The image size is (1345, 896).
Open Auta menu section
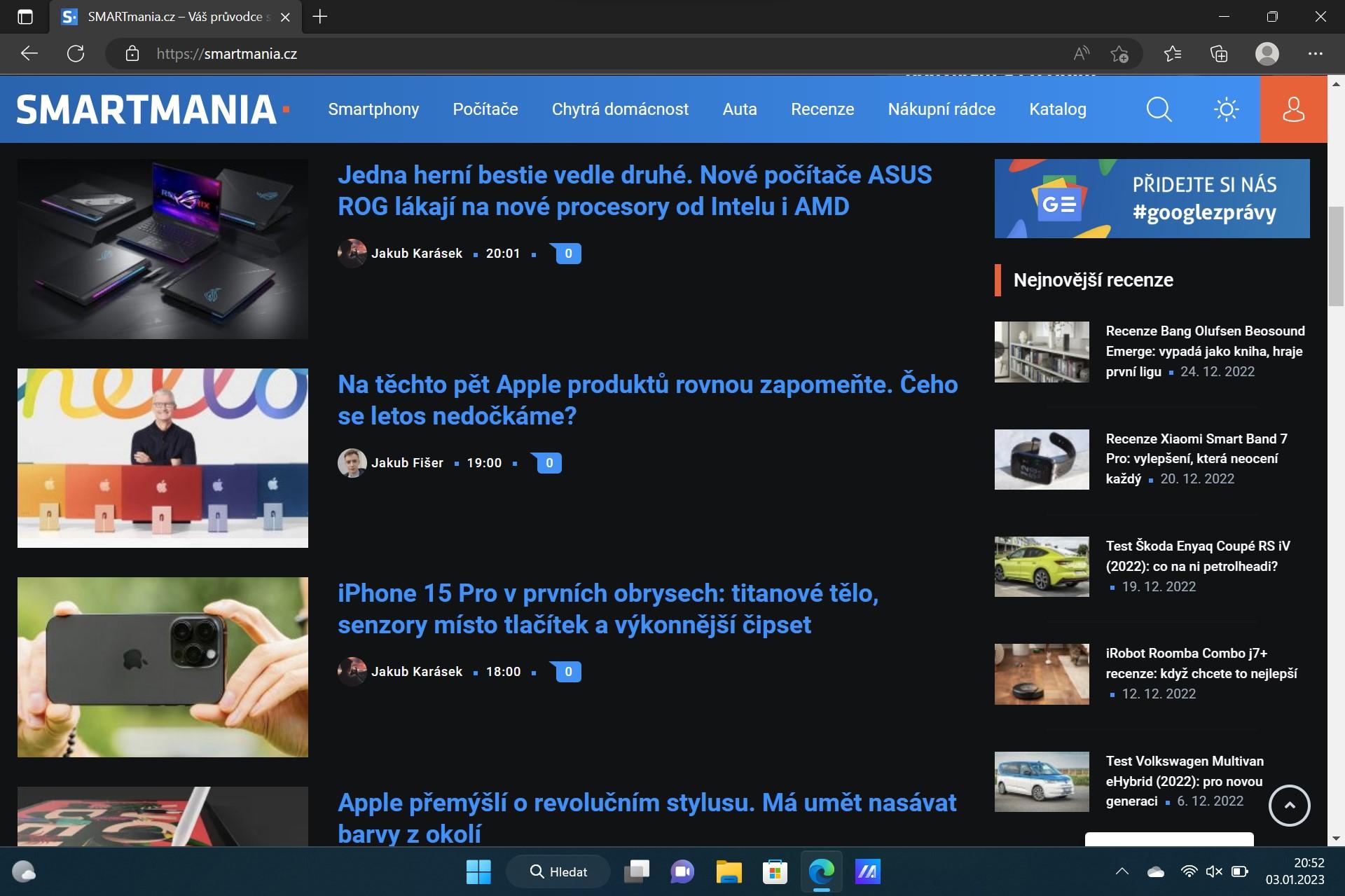pos(740,109)
